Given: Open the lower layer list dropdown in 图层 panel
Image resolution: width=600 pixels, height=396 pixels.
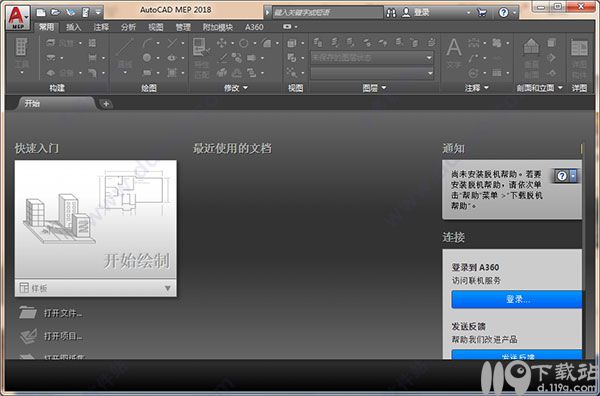Looking at the screenshot, I should [372, 73].
